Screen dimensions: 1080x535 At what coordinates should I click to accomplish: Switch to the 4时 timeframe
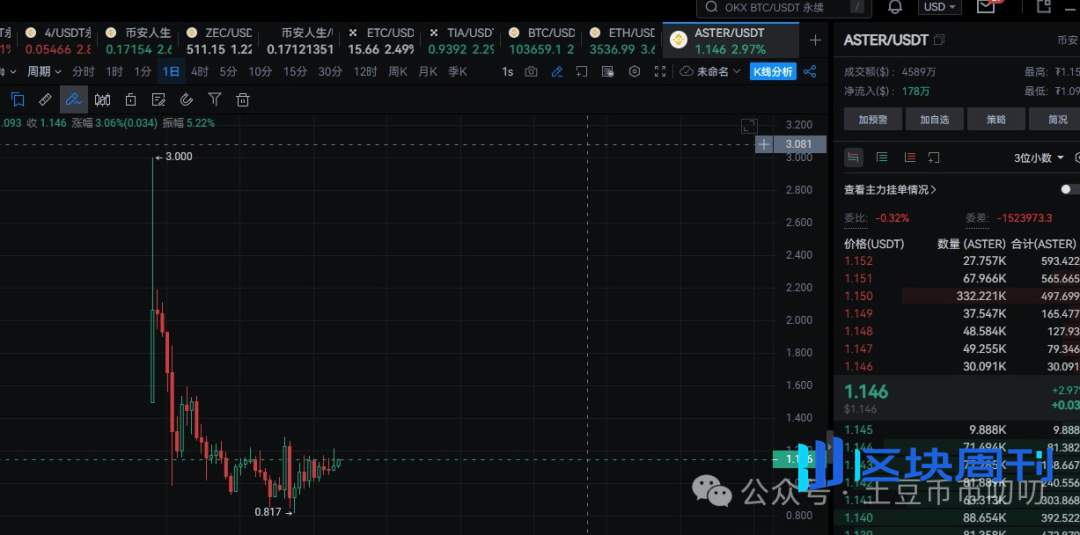tap(200, 72)
